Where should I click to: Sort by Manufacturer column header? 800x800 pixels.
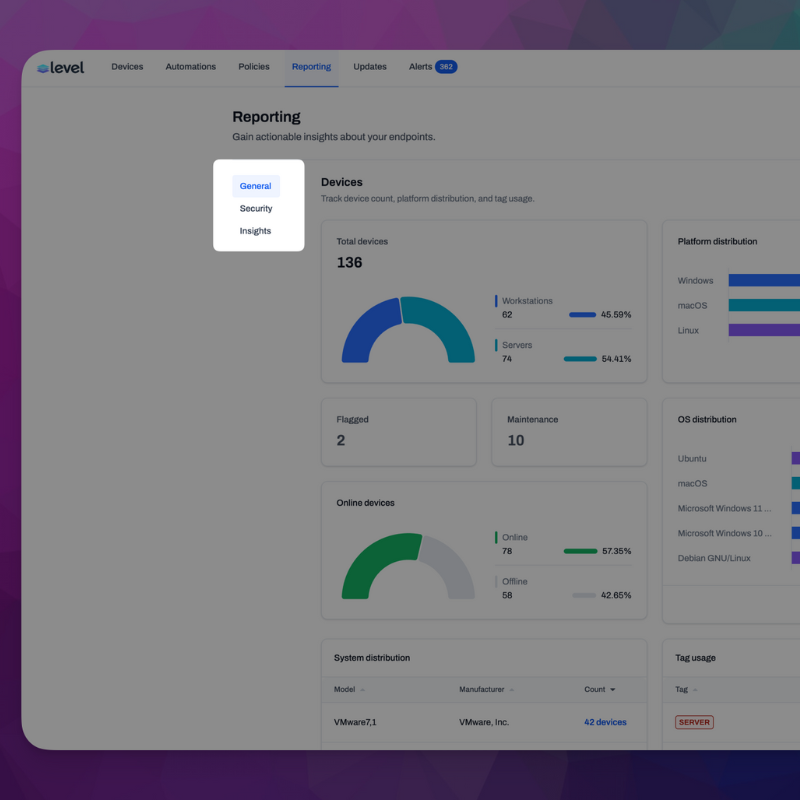coord(486,690)
